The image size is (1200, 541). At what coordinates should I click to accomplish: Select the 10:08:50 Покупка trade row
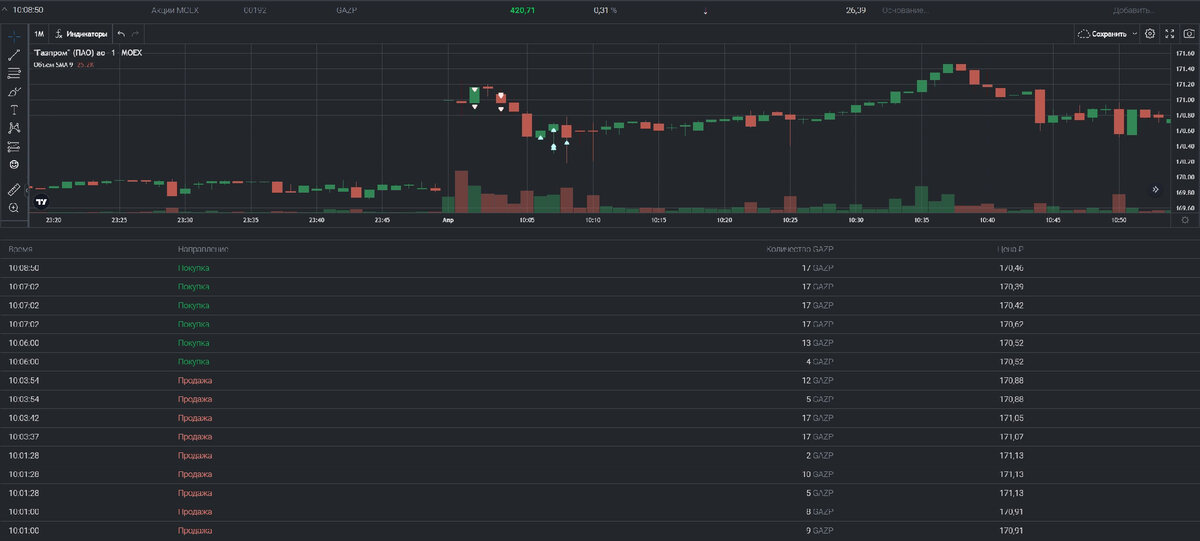pyautogui.click(x=600, y=268)
